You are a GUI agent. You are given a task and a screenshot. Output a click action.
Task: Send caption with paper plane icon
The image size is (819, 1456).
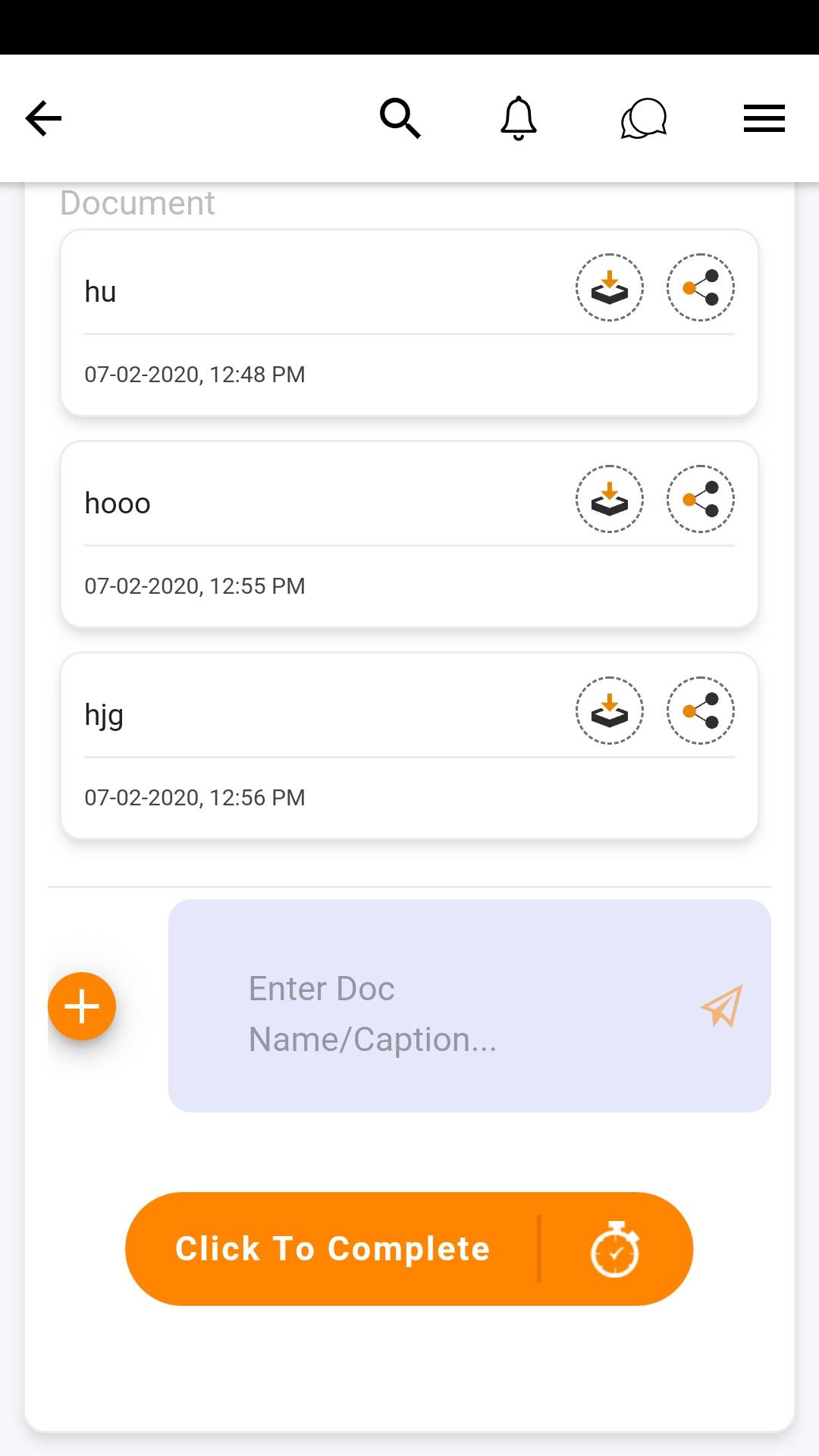point(721,1006)
